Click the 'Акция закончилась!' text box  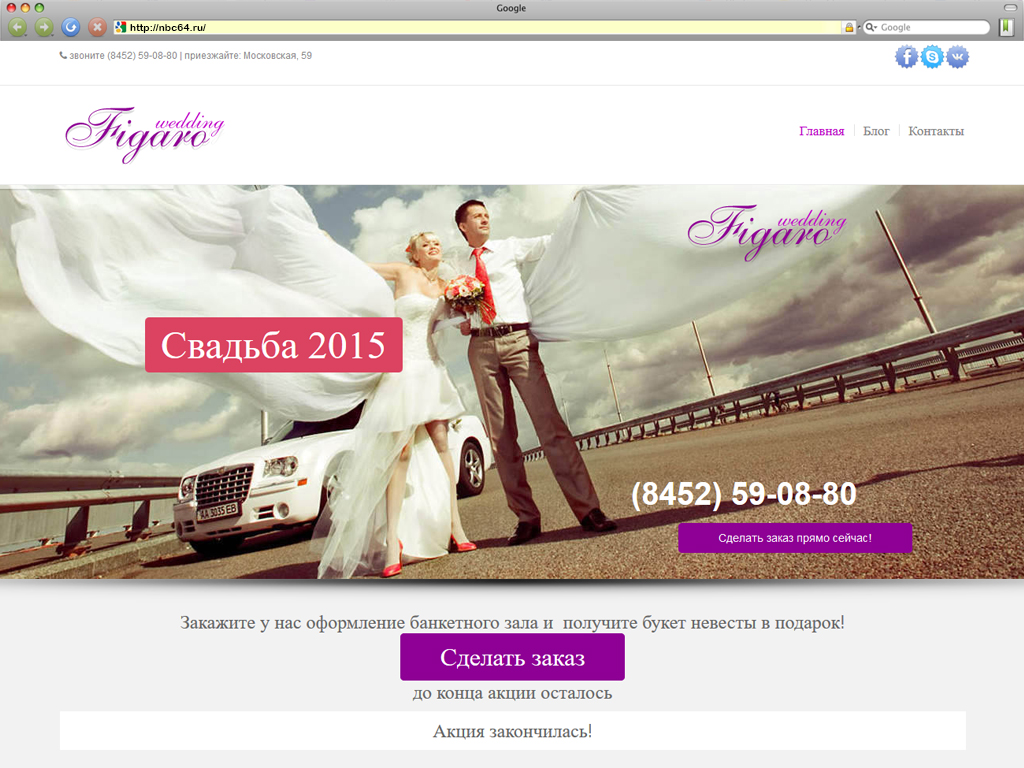tap(513, 731)
